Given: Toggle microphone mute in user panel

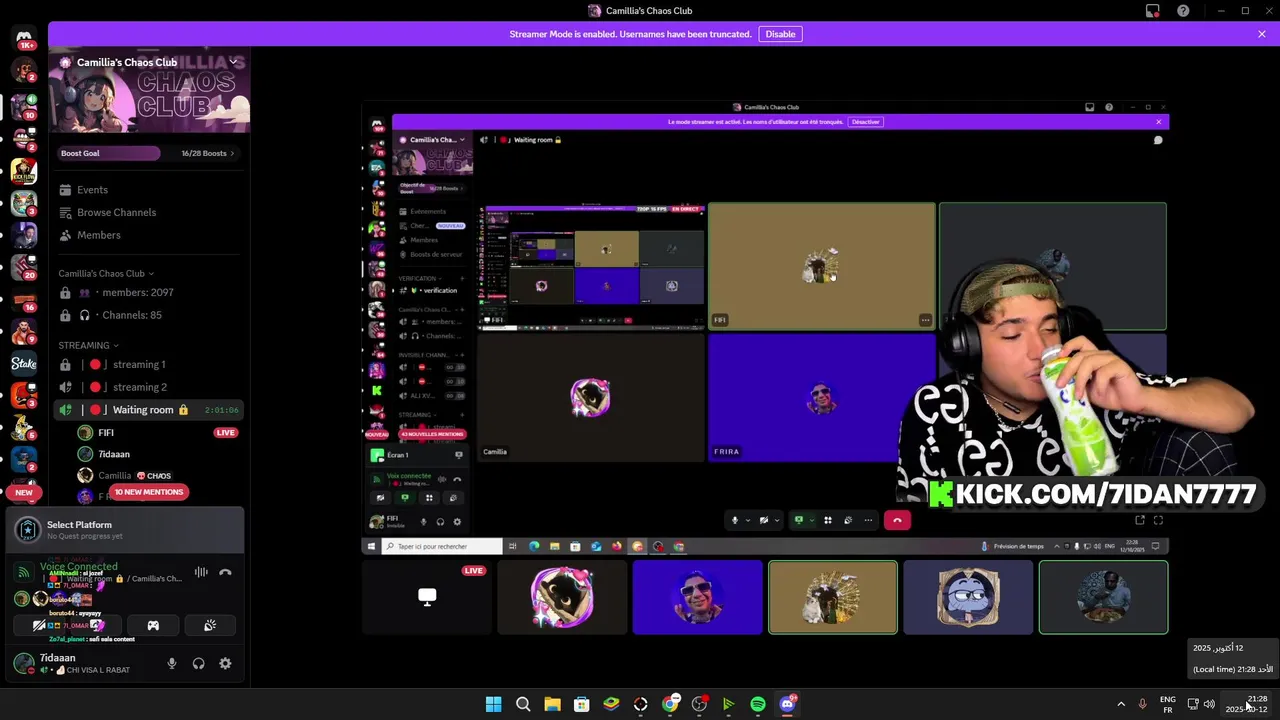Looking at the screenshot, I should 172,663.
